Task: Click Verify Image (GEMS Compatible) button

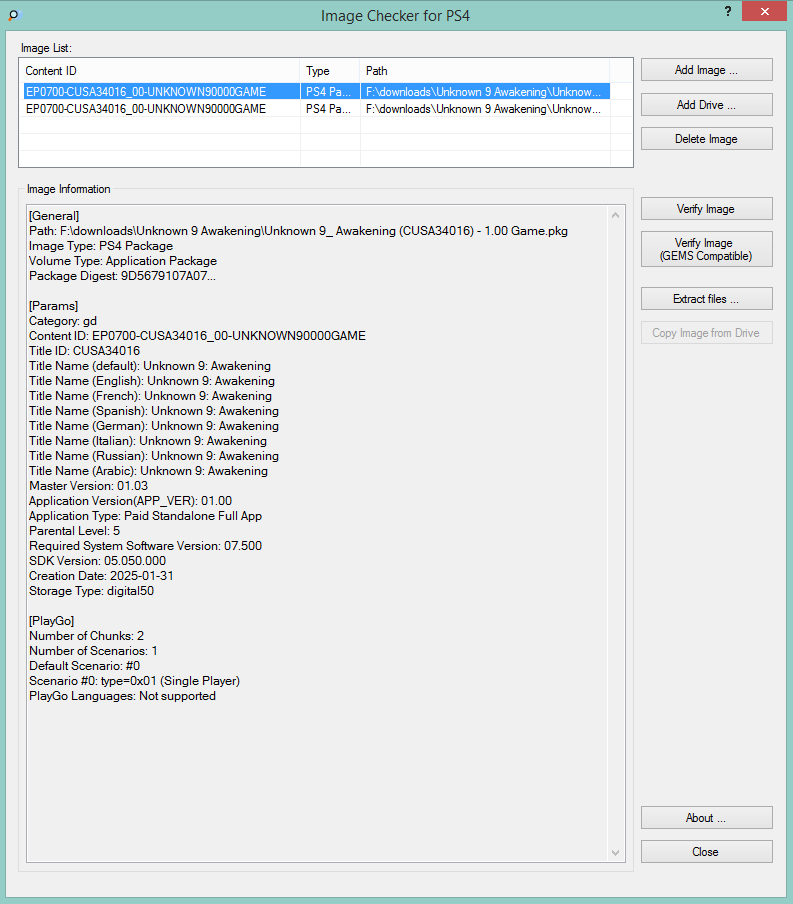Action: click(706, 249)
